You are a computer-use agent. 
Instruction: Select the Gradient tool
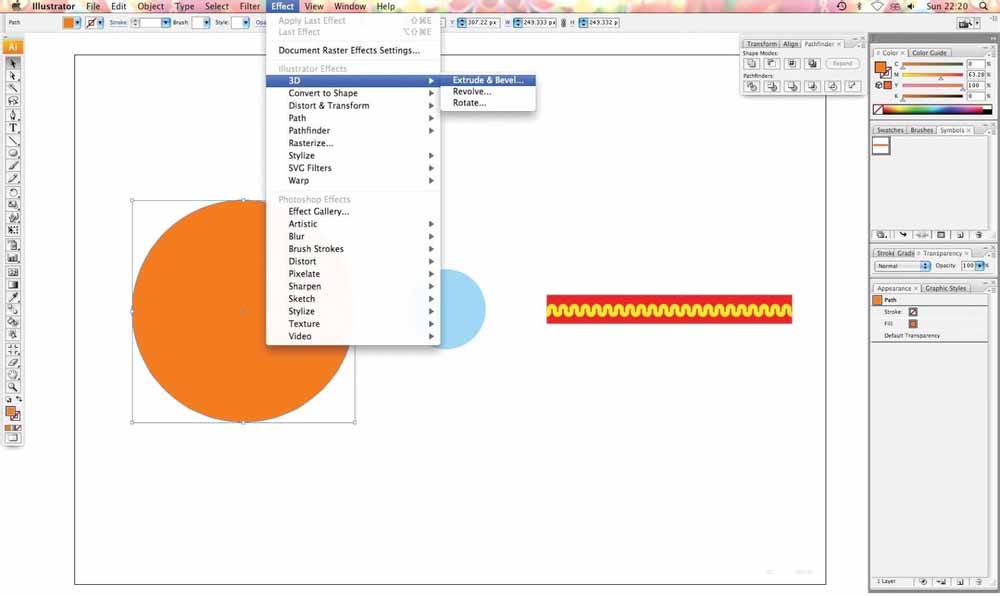13,284
